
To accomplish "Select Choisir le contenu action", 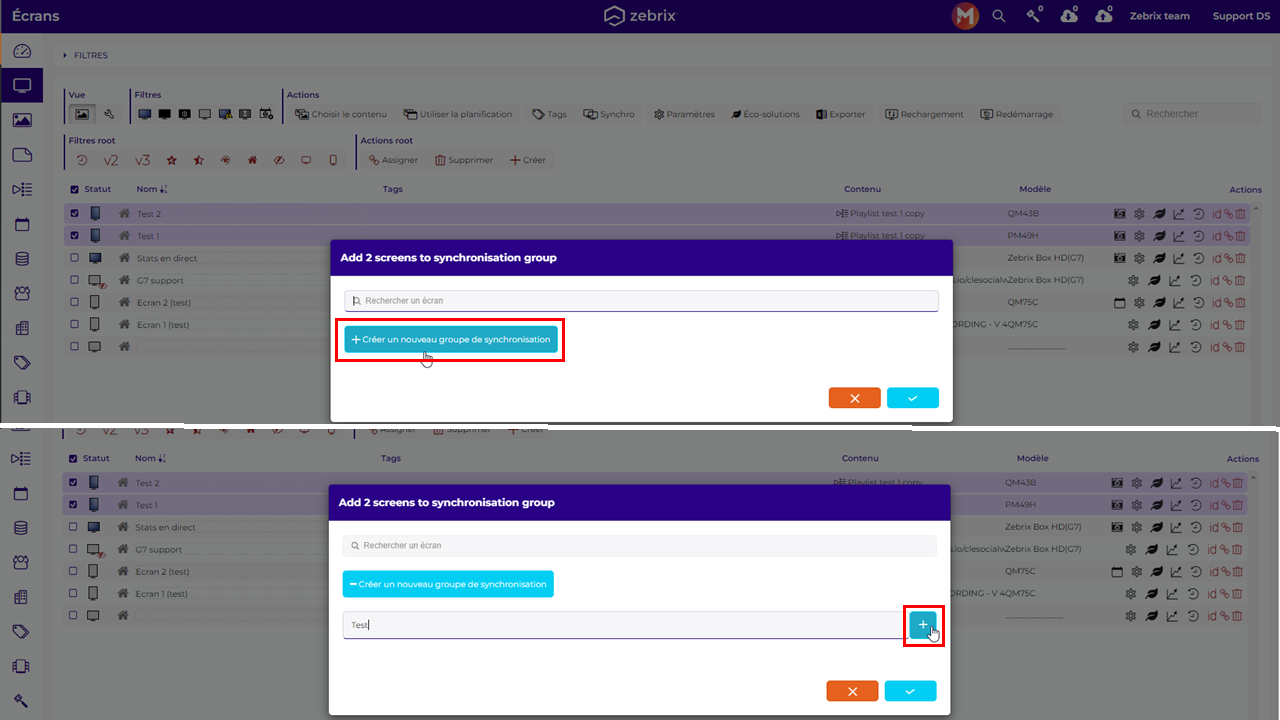I will [x=340, y=114].
